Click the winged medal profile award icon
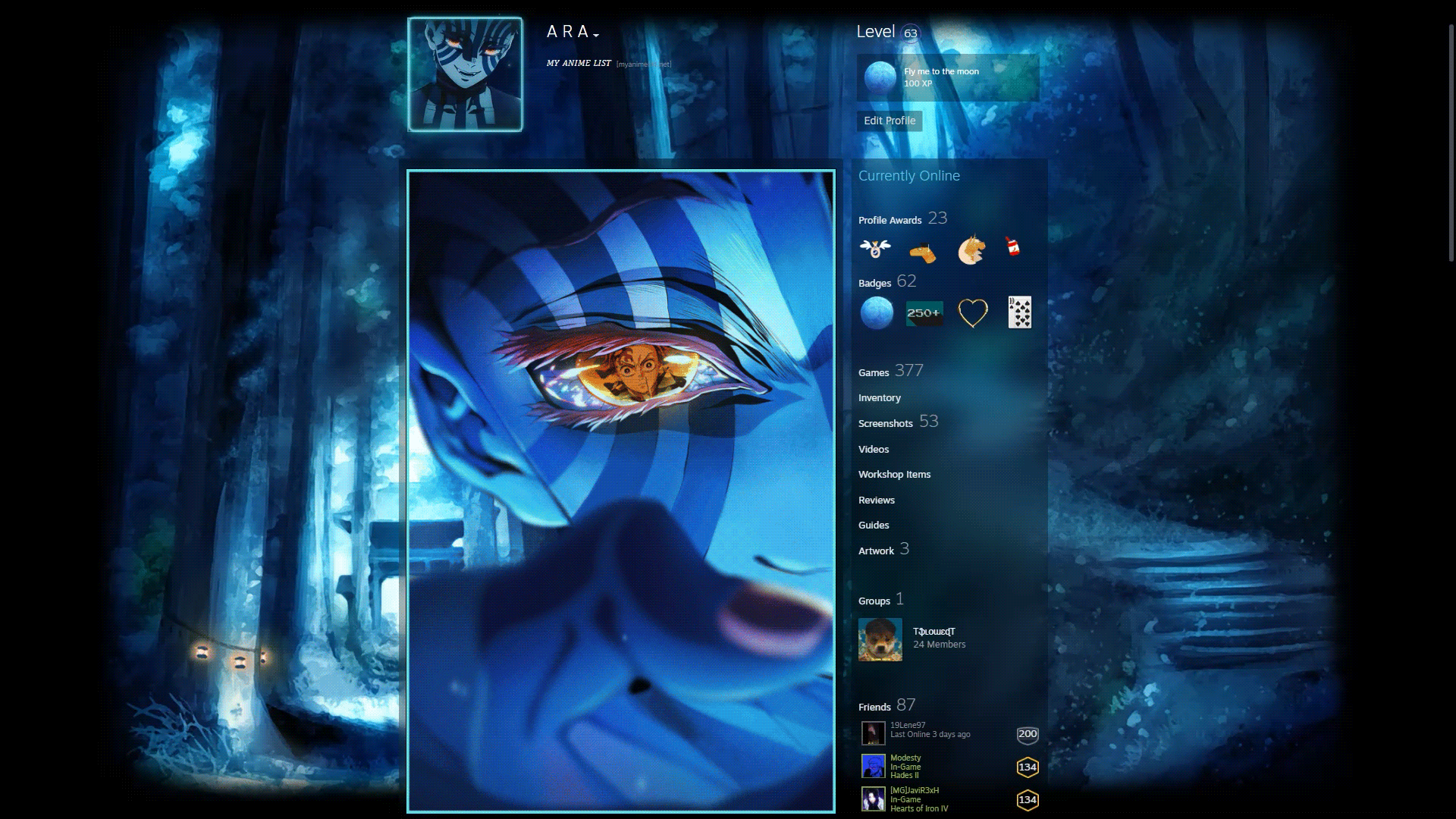The height and width of the screenshot is (819, 1456). 875,249
